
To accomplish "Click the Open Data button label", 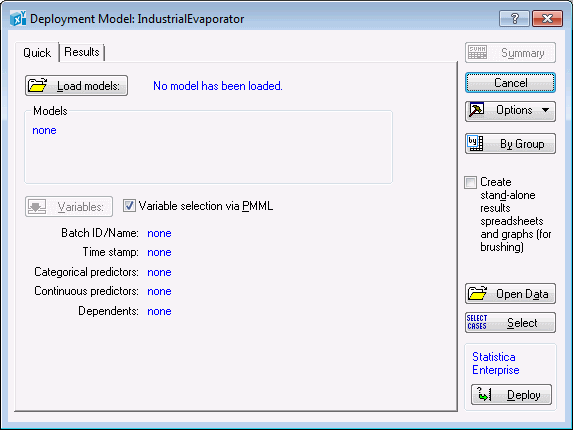I will 522,294.
